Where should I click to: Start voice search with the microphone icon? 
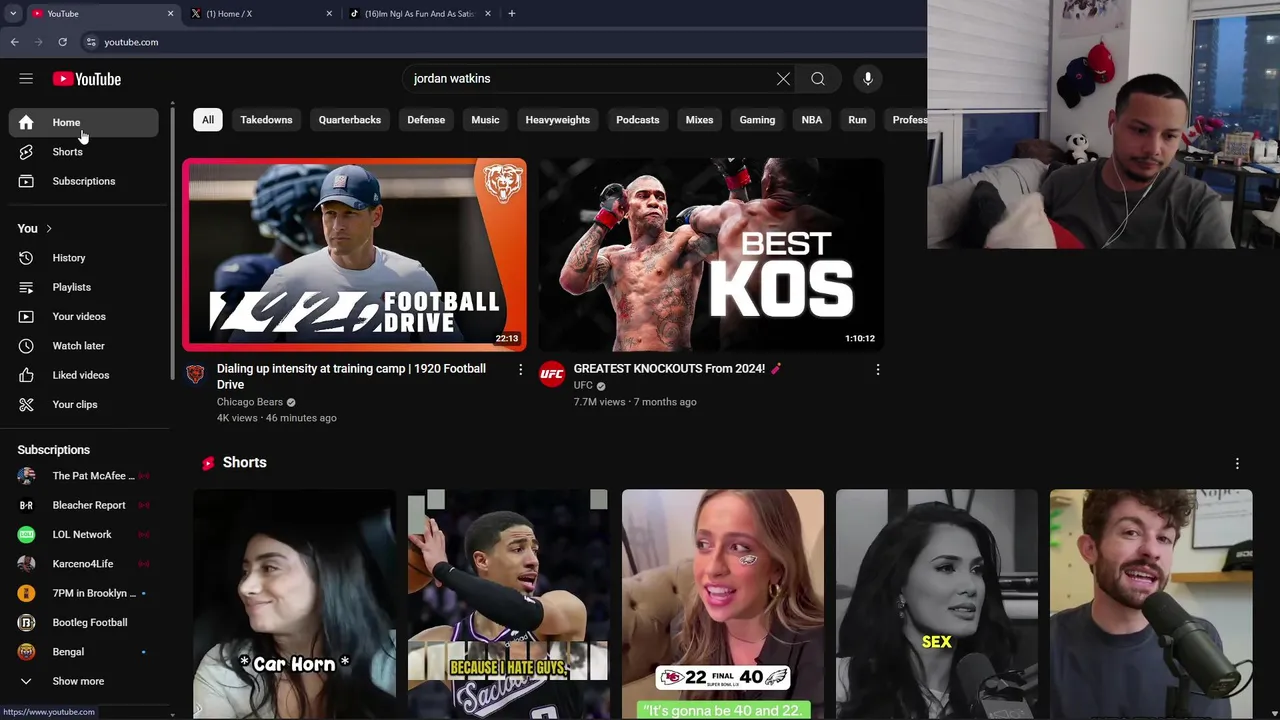(x=868, y=79)
